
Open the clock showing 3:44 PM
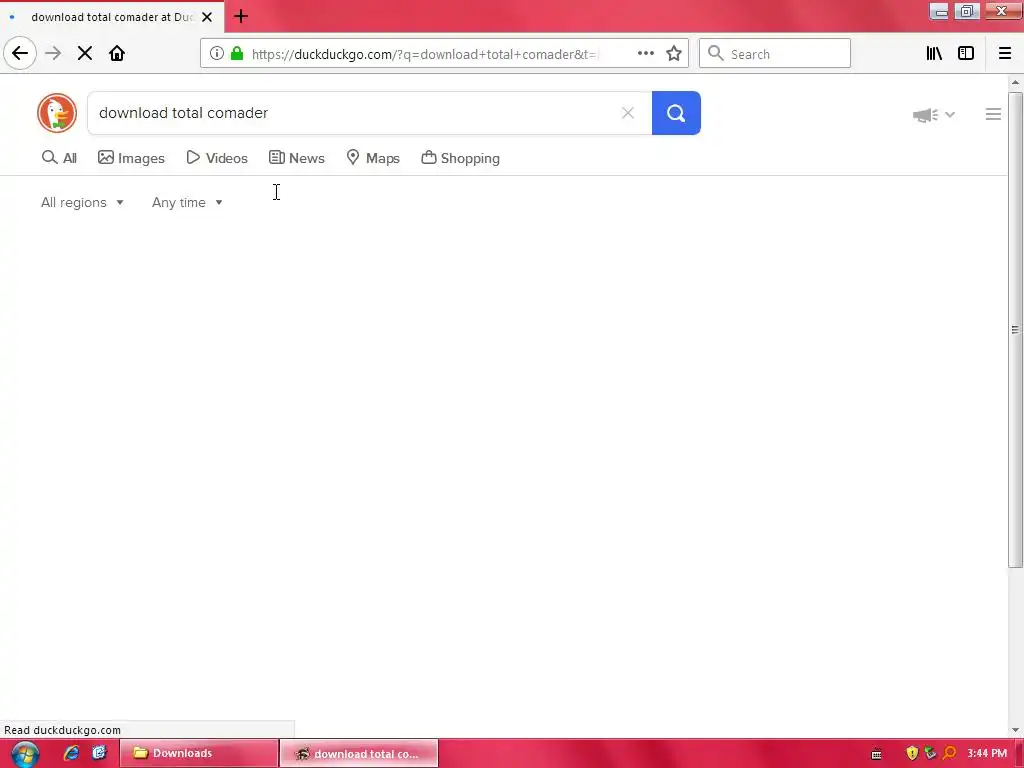(987, 754)
